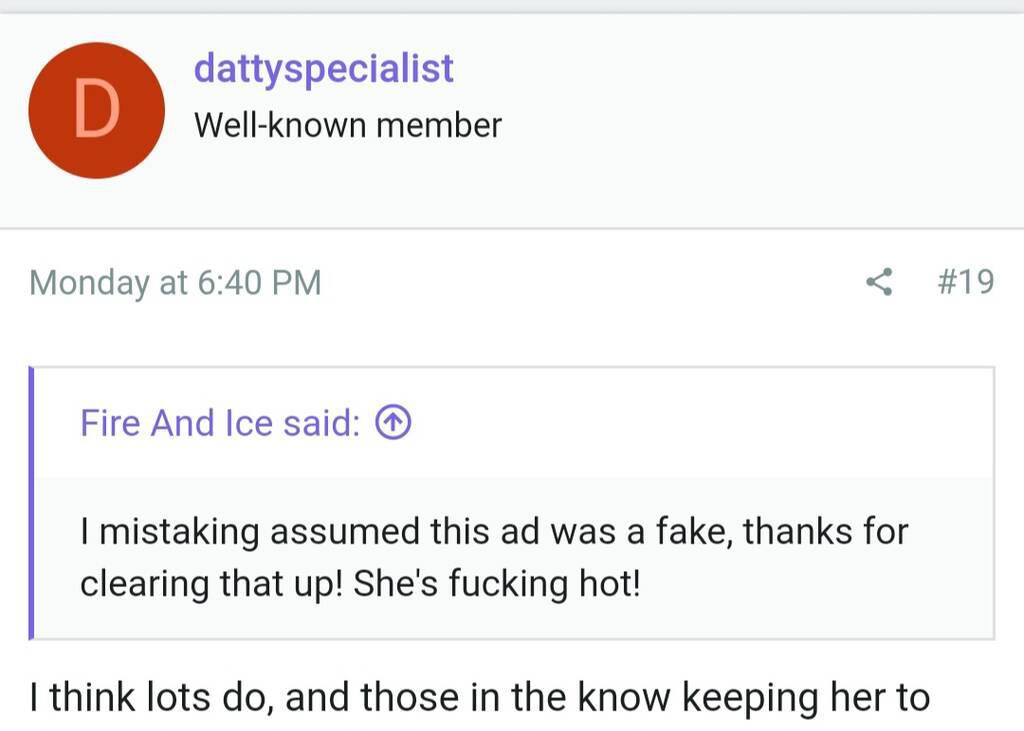Click the #19 post number link
The image size is (1024, 731).
[x=966, y=283]
